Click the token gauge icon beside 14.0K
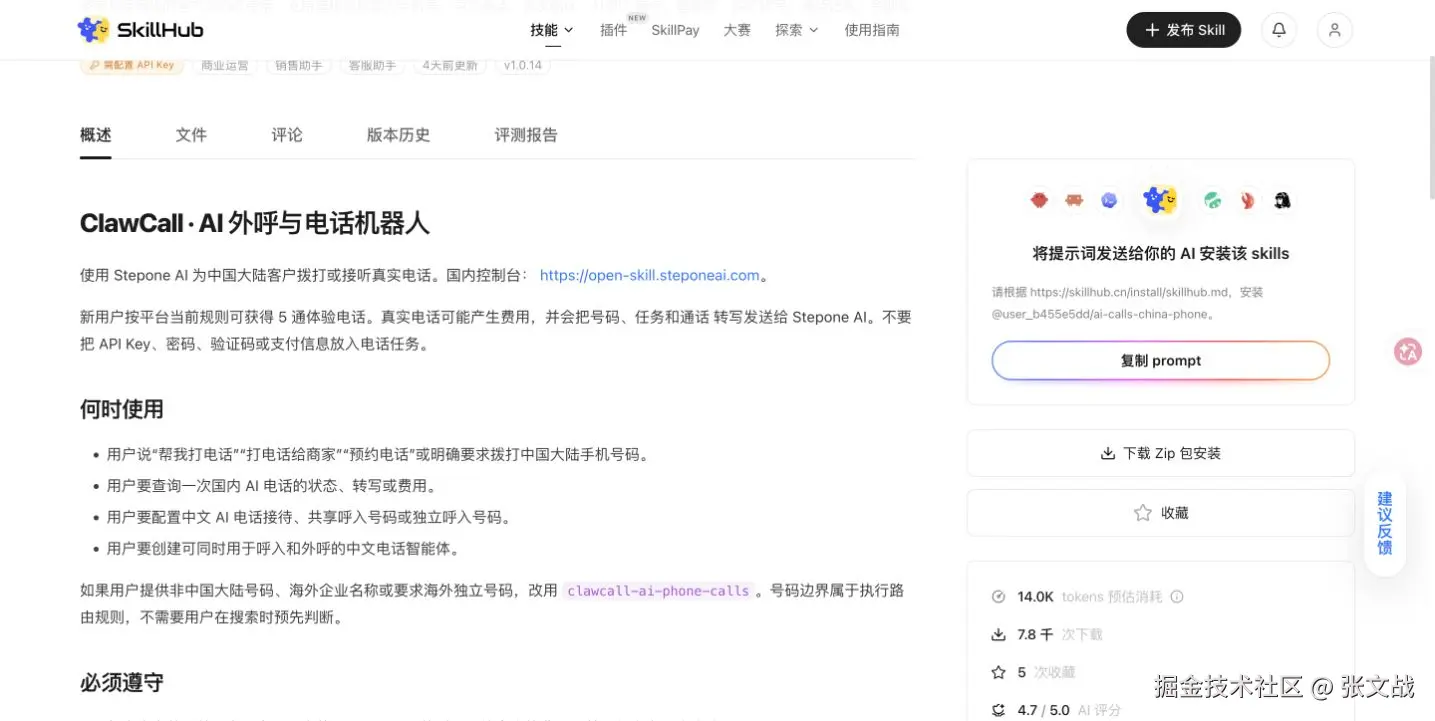The image size is (1435, 721). 998,597
